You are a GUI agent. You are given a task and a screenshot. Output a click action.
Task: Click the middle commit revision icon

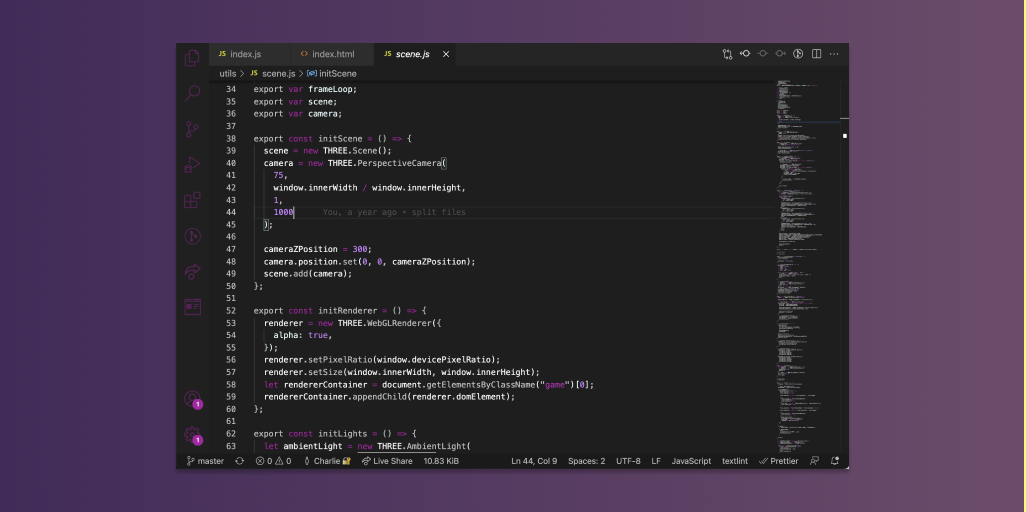(x=762, y=54)
